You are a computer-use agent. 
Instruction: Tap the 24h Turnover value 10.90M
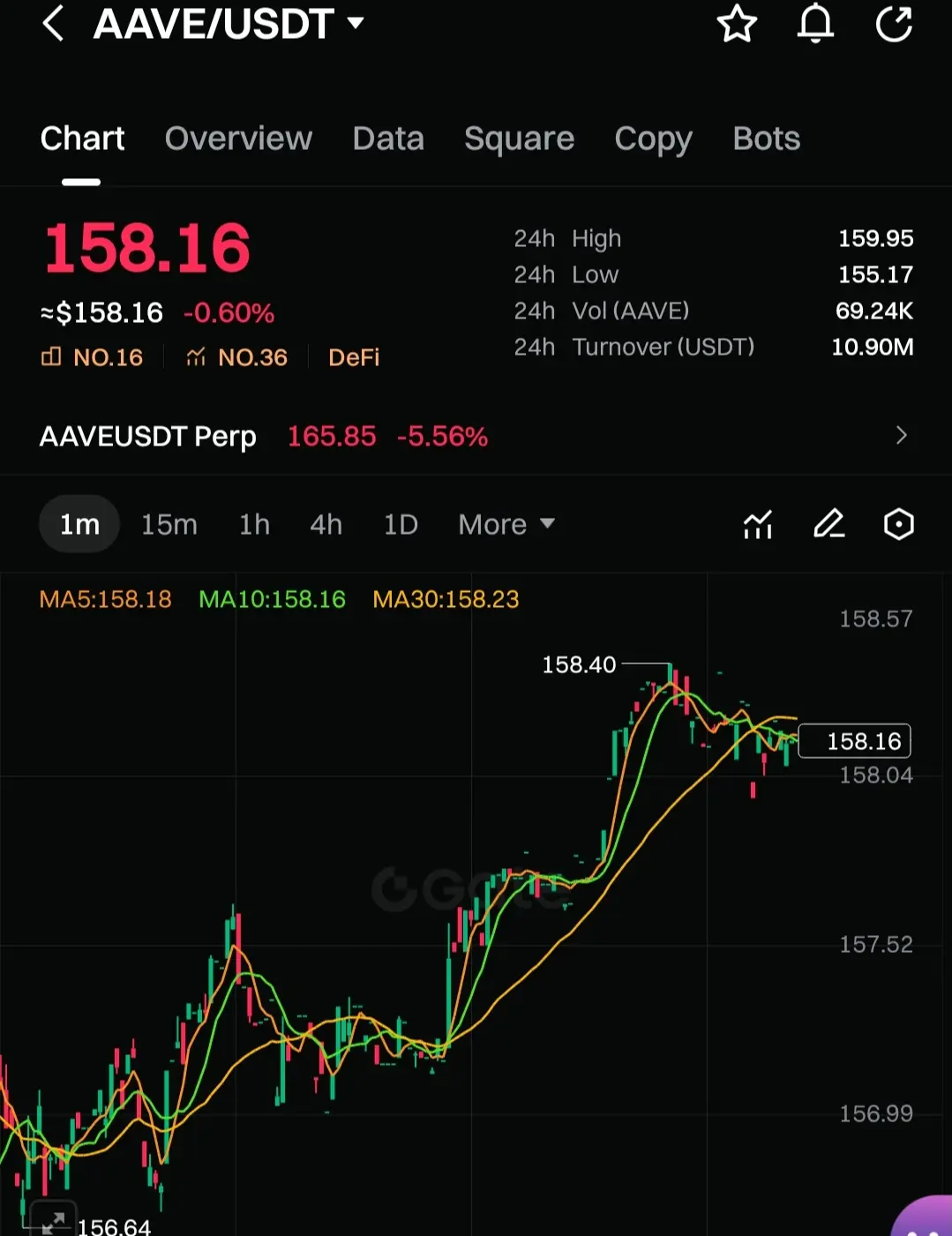872,347
